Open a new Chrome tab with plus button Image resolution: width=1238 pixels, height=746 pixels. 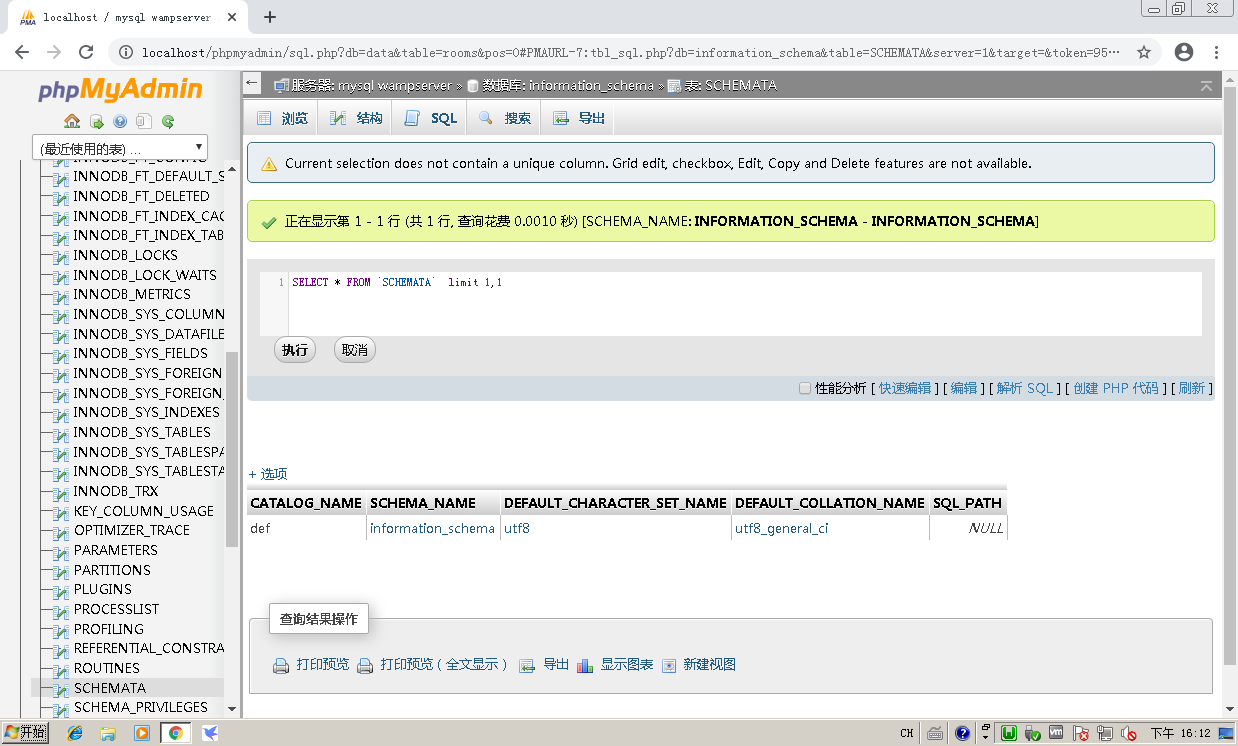click(x=269, y=17)
